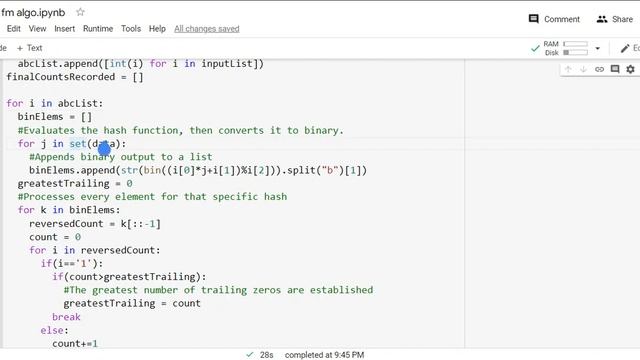Screen dimensions: 640x360
Task: Click the line 'if(count>greatestTrailing):'
Action: click(x=129, y=277)
